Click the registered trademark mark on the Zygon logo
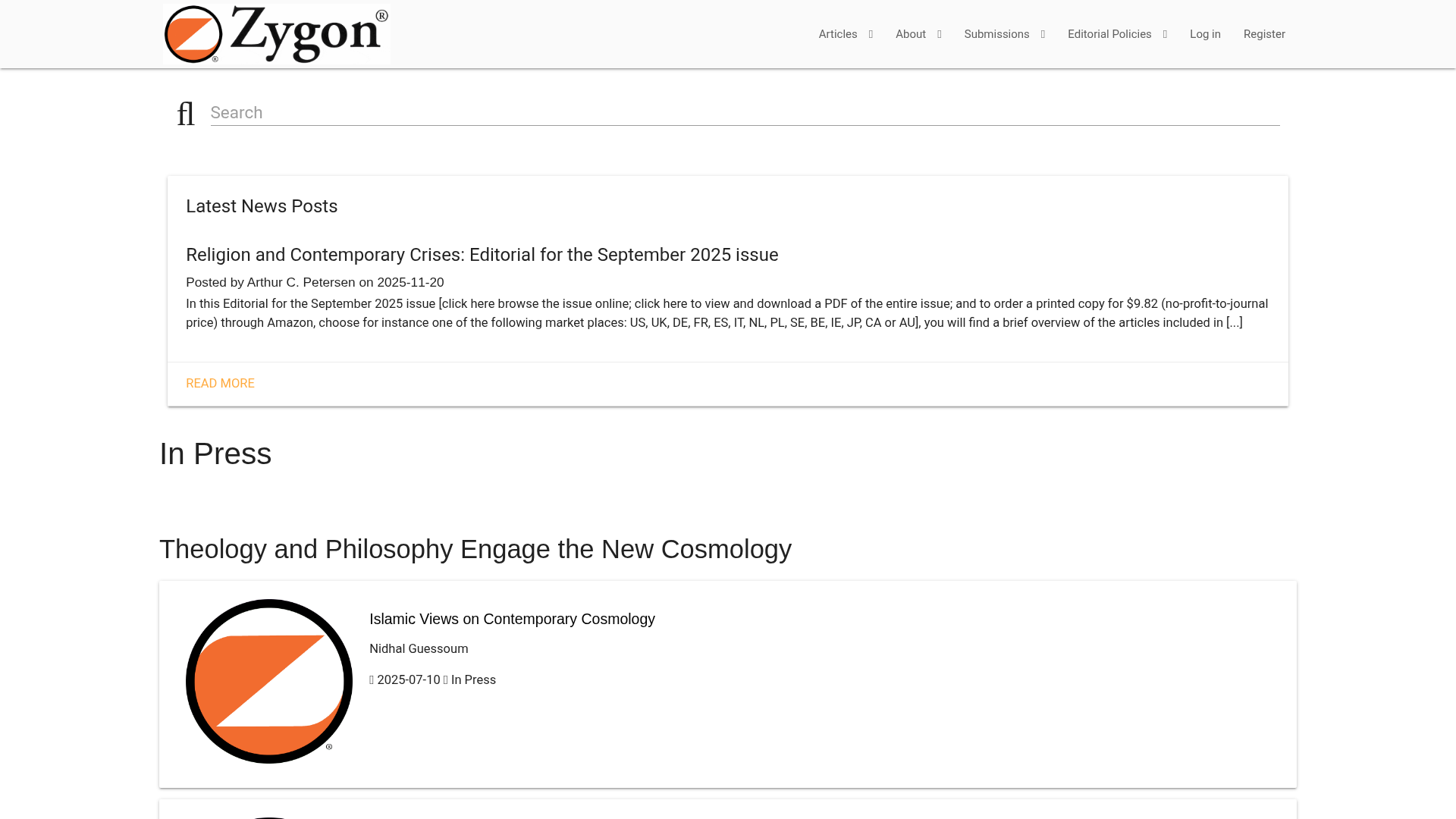 coord(382,15)
